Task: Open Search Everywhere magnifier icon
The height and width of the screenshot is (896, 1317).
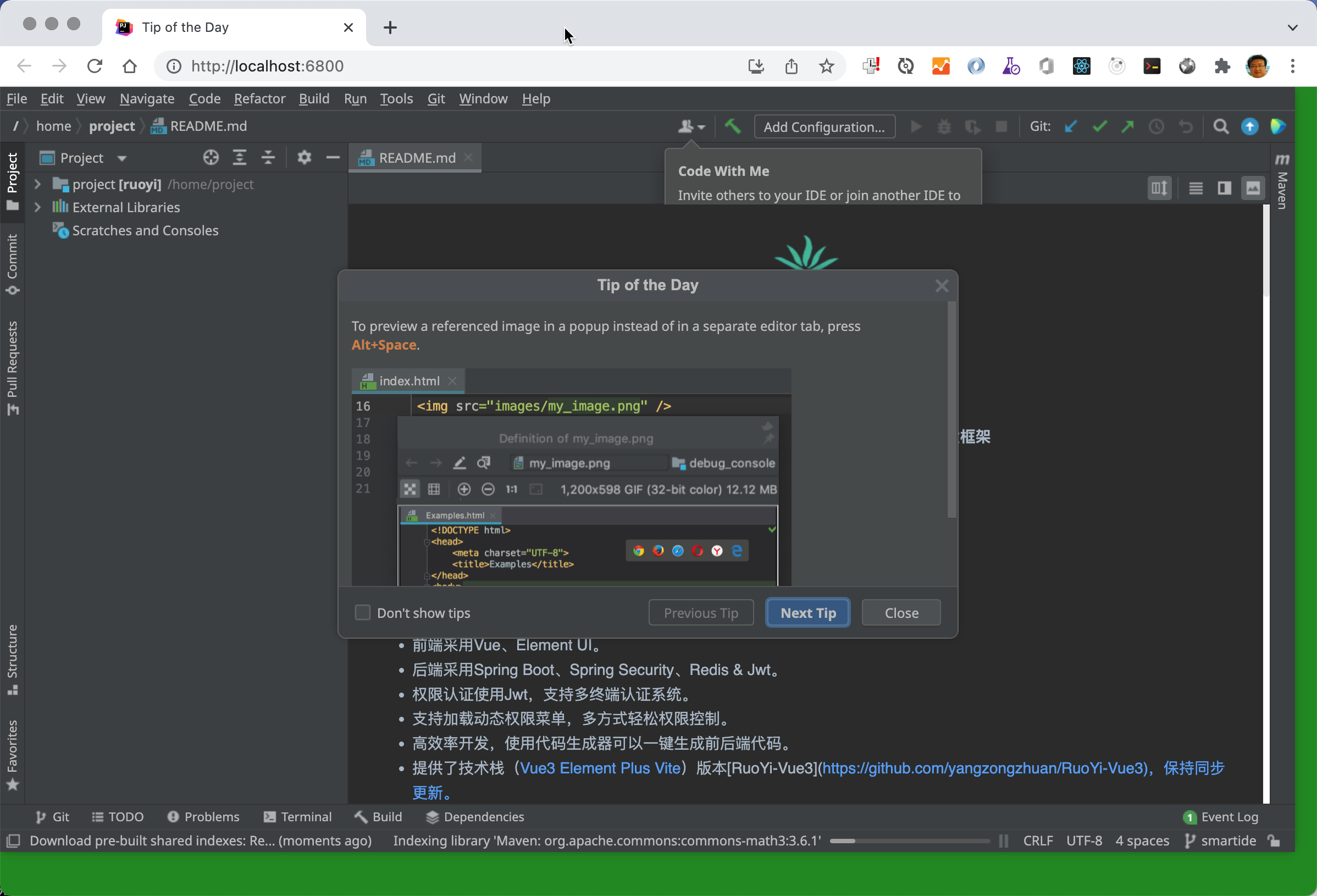Action: coord(1221,126)
